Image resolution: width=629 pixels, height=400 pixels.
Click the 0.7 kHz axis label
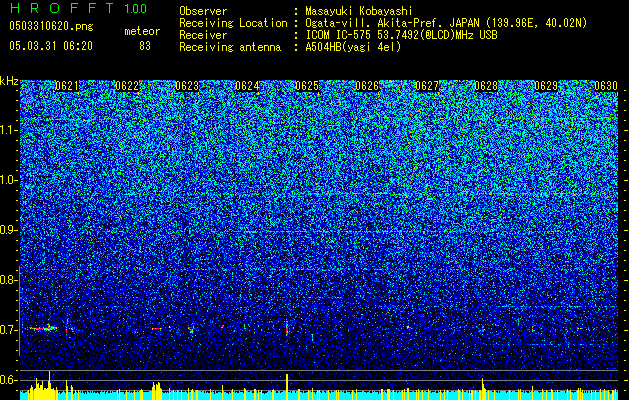click(8, 330)
